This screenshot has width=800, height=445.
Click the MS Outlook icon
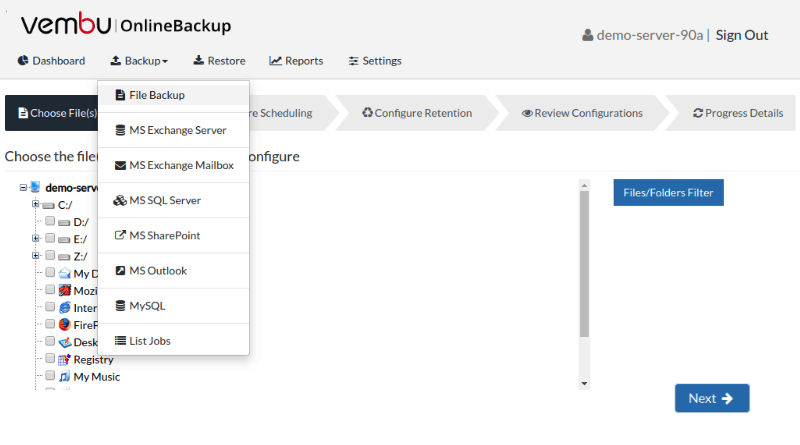point(120,270)
